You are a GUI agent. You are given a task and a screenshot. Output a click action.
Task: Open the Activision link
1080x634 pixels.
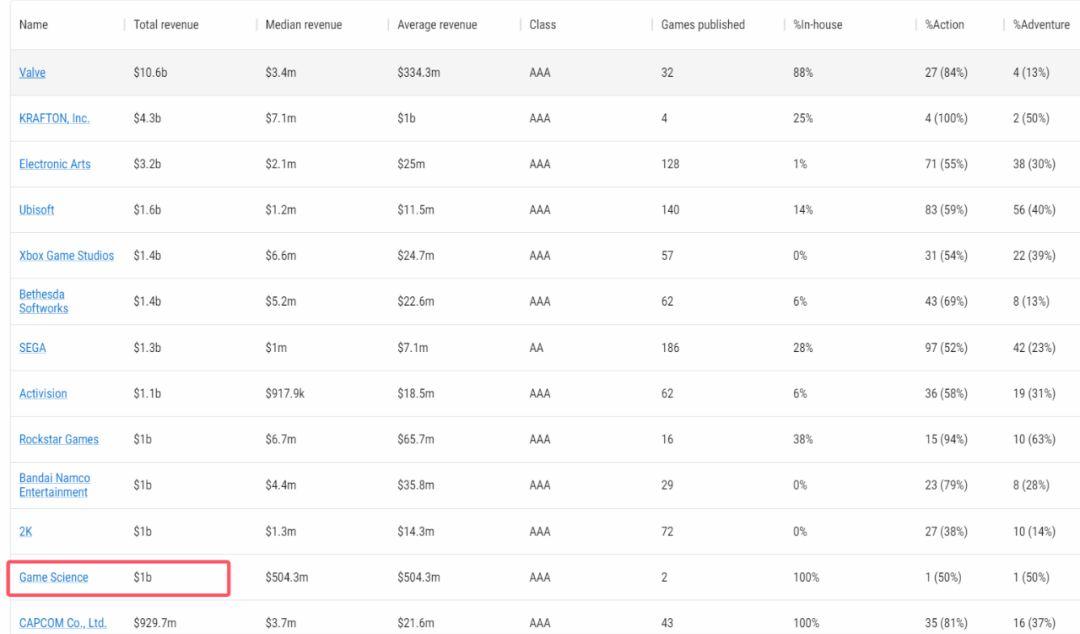click(43, 393)
